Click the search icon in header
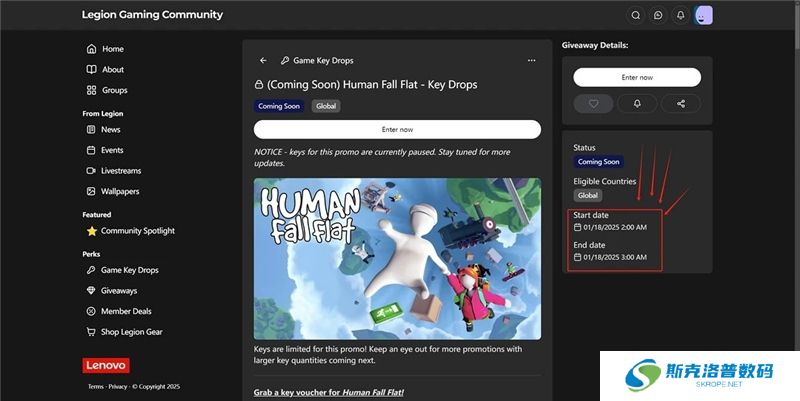This screenshot has height=401, width=800. click(635, 15)
